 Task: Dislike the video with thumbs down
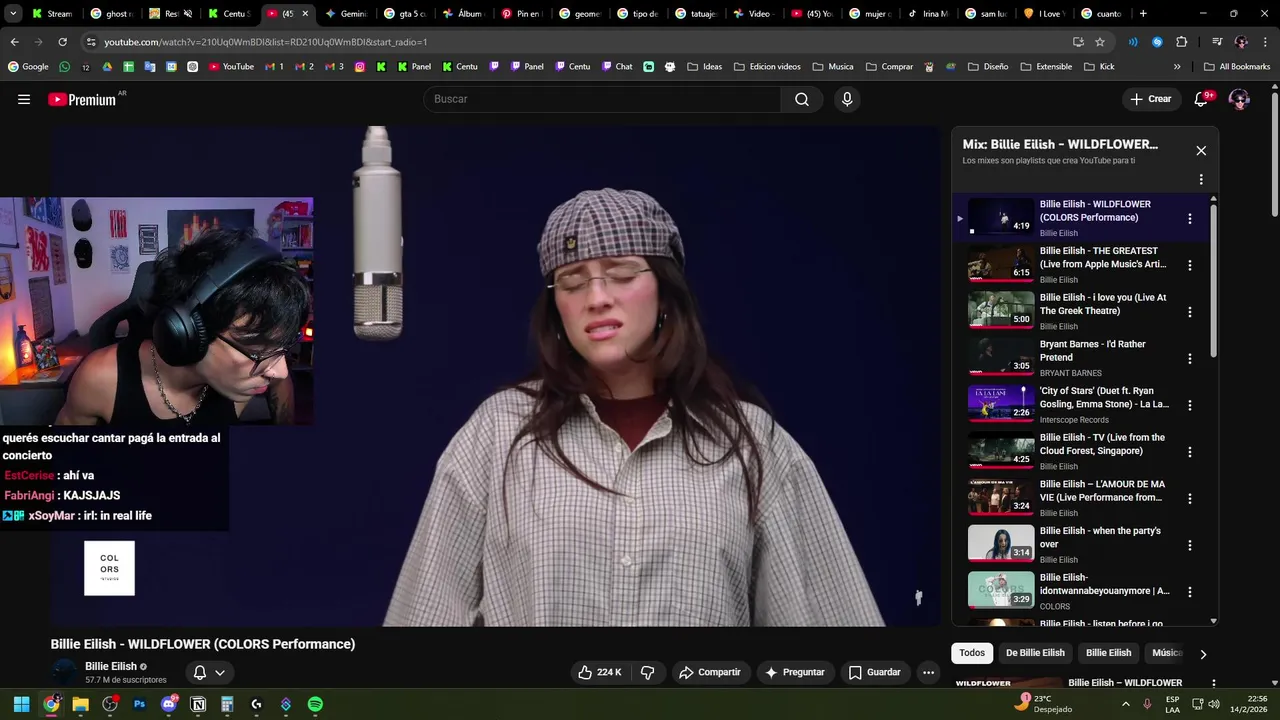647,672
